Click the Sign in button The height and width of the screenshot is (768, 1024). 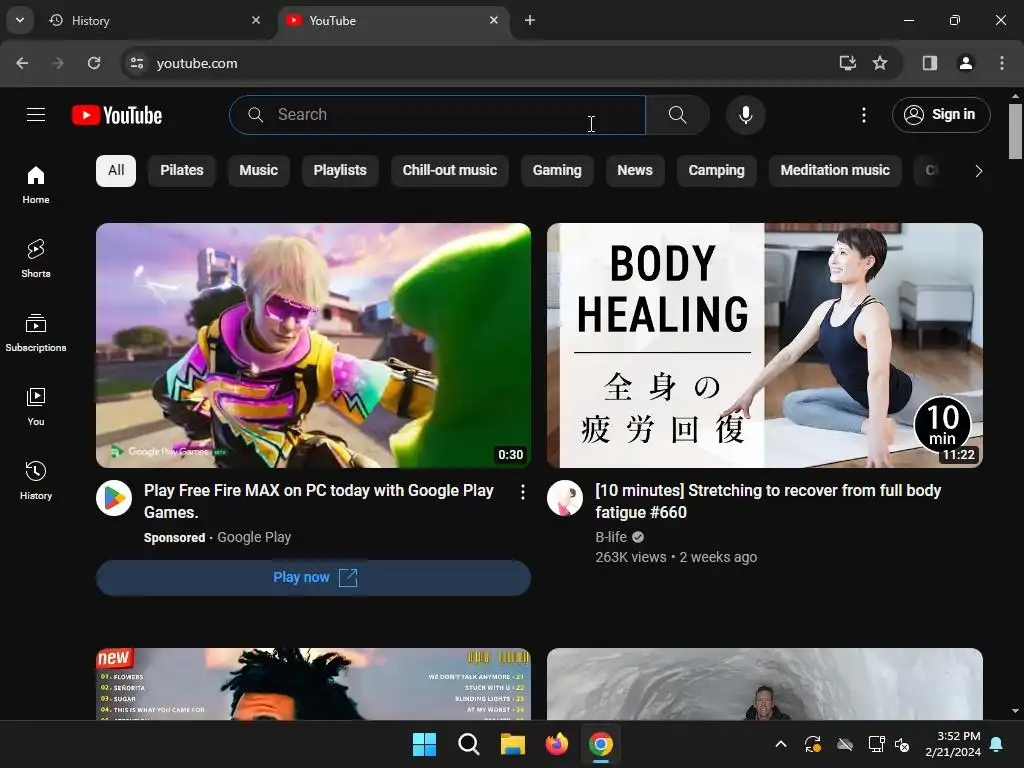coord(941,115)
